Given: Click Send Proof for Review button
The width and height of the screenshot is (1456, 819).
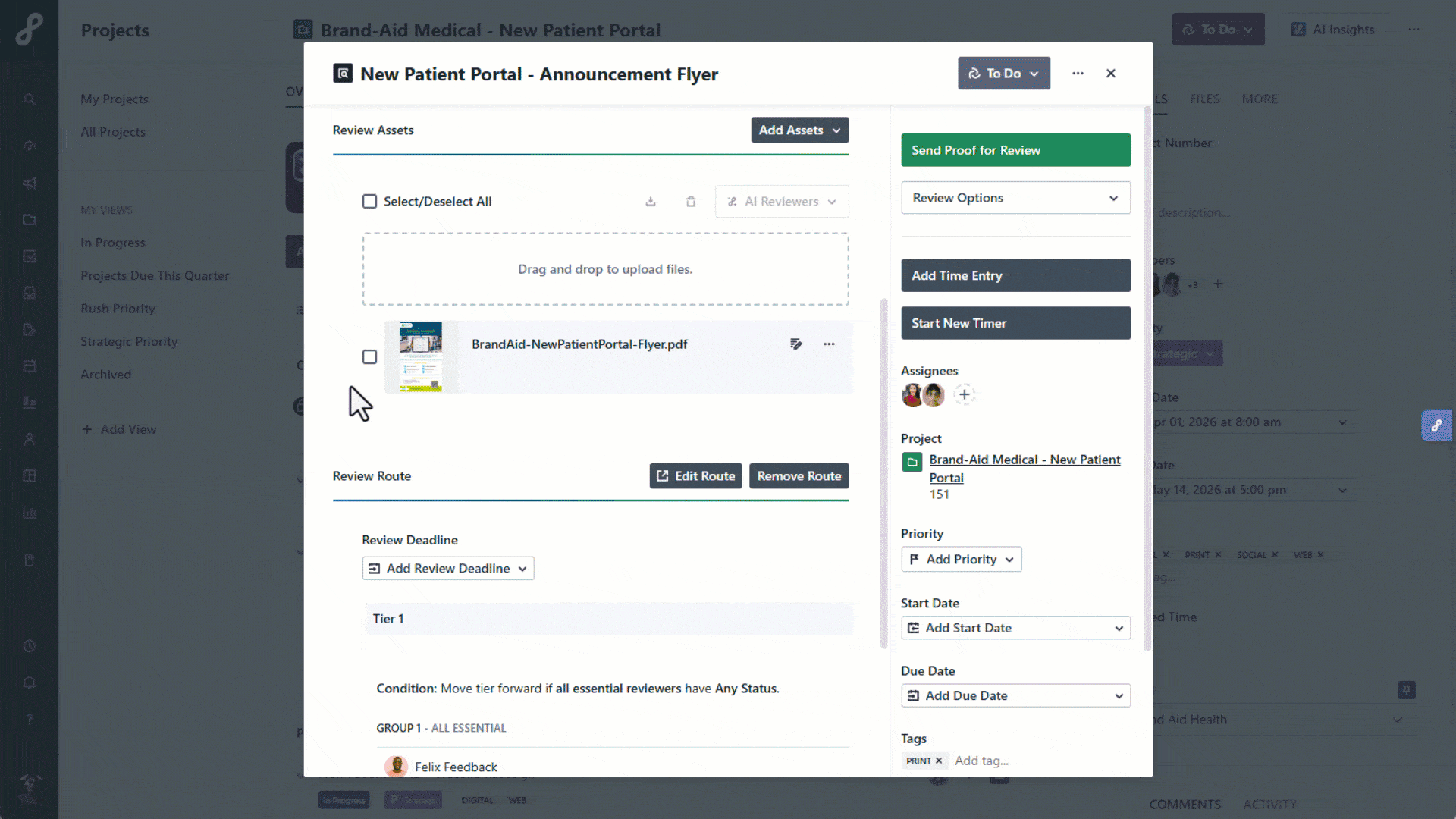Looking at the screenshot, I should point(1015,150).
